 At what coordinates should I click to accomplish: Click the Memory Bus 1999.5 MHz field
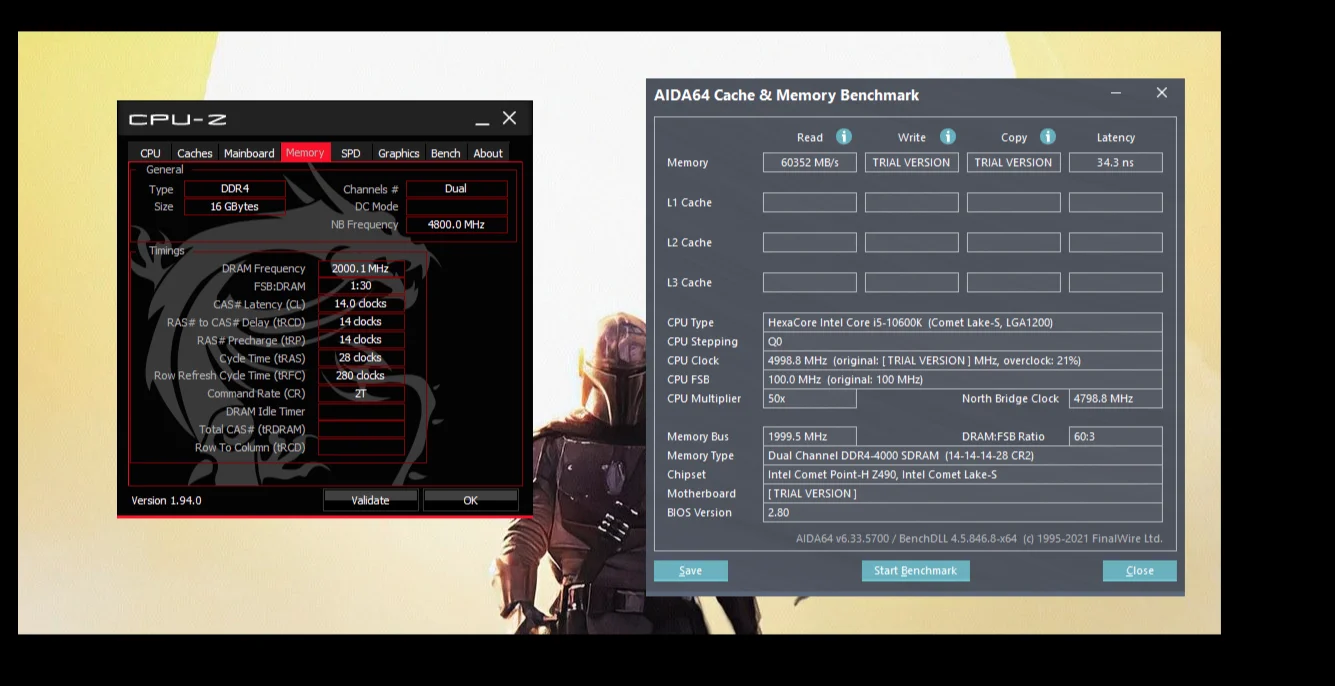pyautogui.click(x=810, y=436)
